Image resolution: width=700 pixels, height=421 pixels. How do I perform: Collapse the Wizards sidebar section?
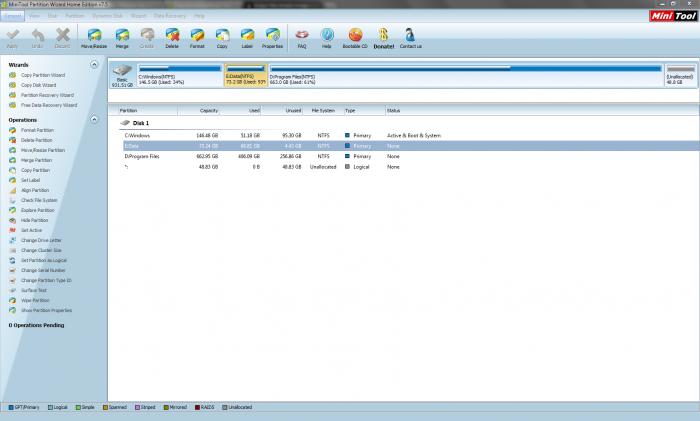(x=94, y=65)
